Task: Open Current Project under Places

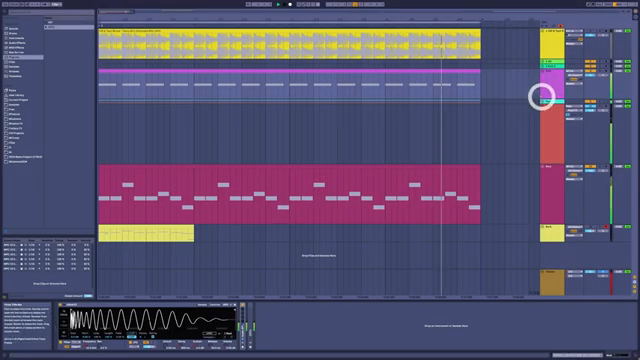Action: pyautogui.click(x=18, y=100)
